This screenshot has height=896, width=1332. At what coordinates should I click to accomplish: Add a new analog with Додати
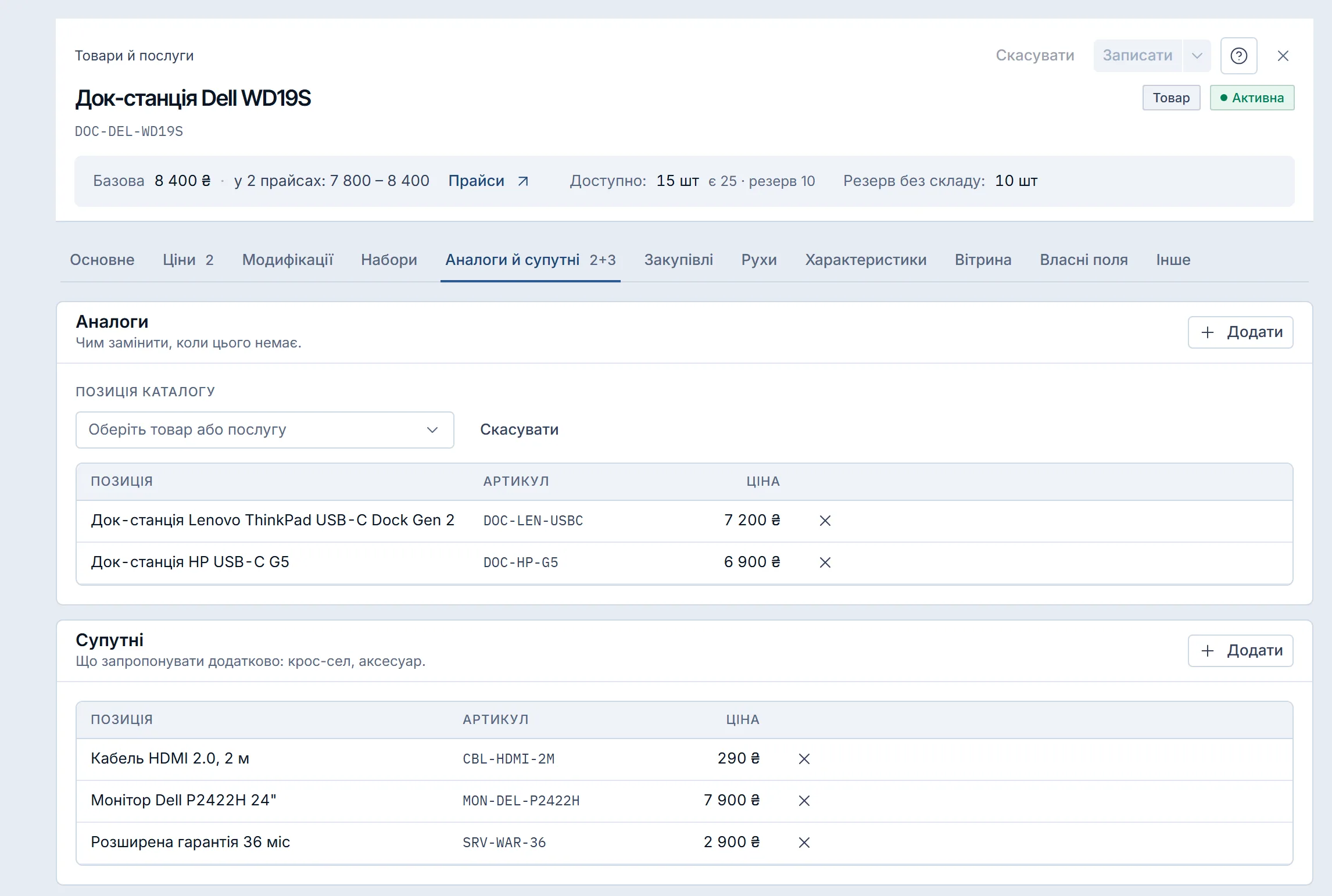[x=1240, y=332]
